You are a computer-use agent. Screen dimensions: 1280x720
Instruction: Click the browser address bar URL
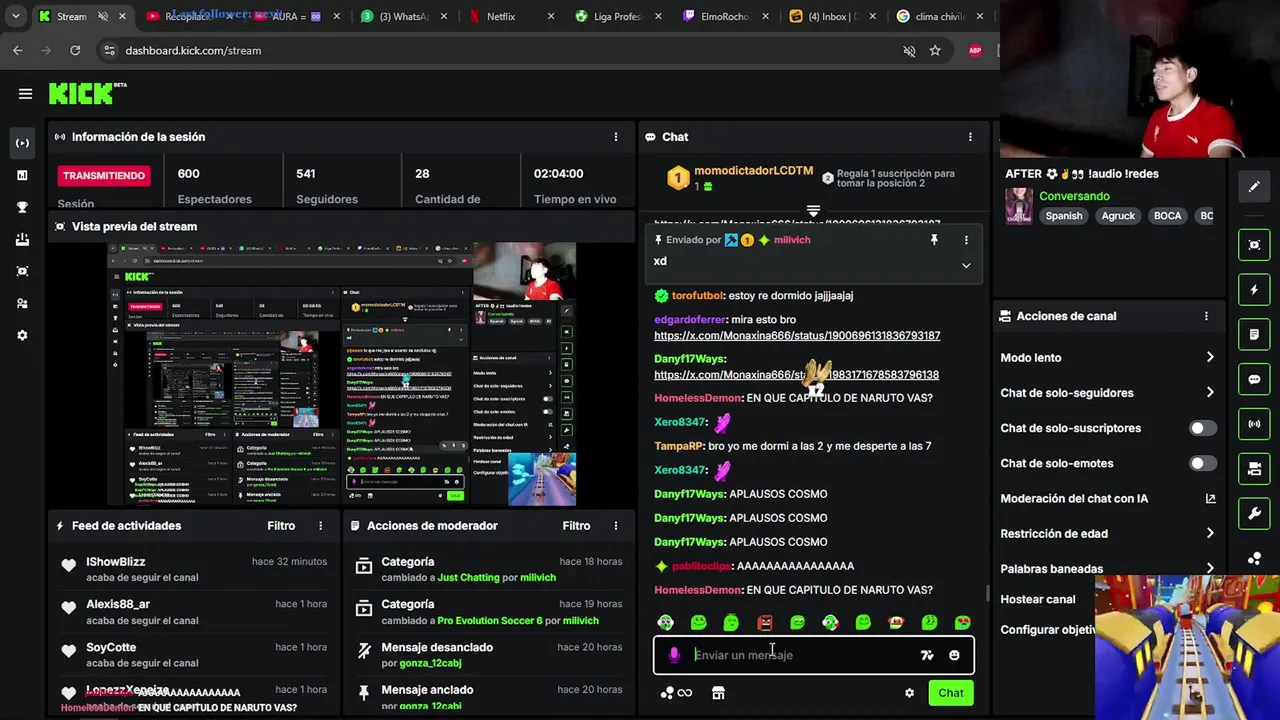(193, 50)
